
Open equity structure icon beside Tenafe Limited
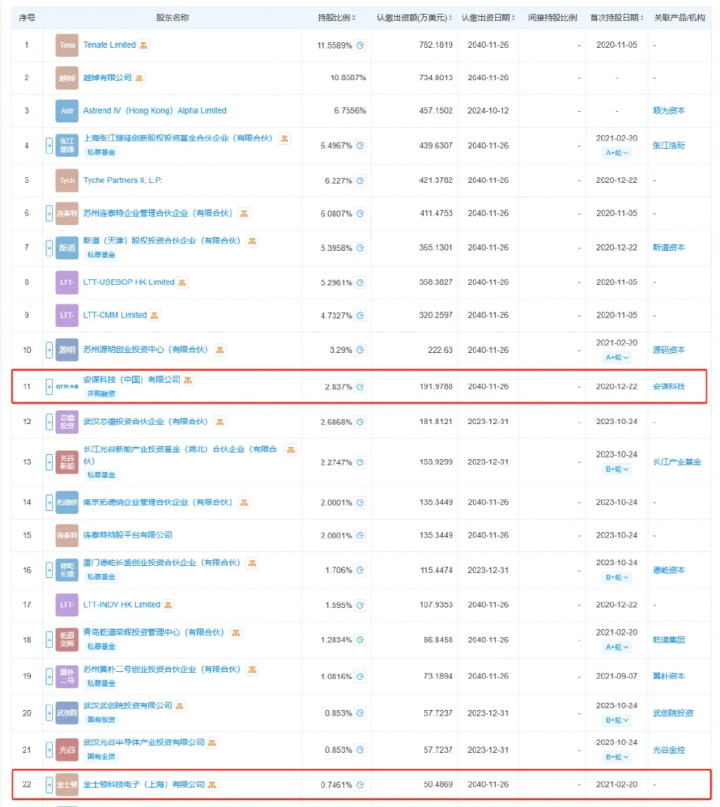coord(144,45)
